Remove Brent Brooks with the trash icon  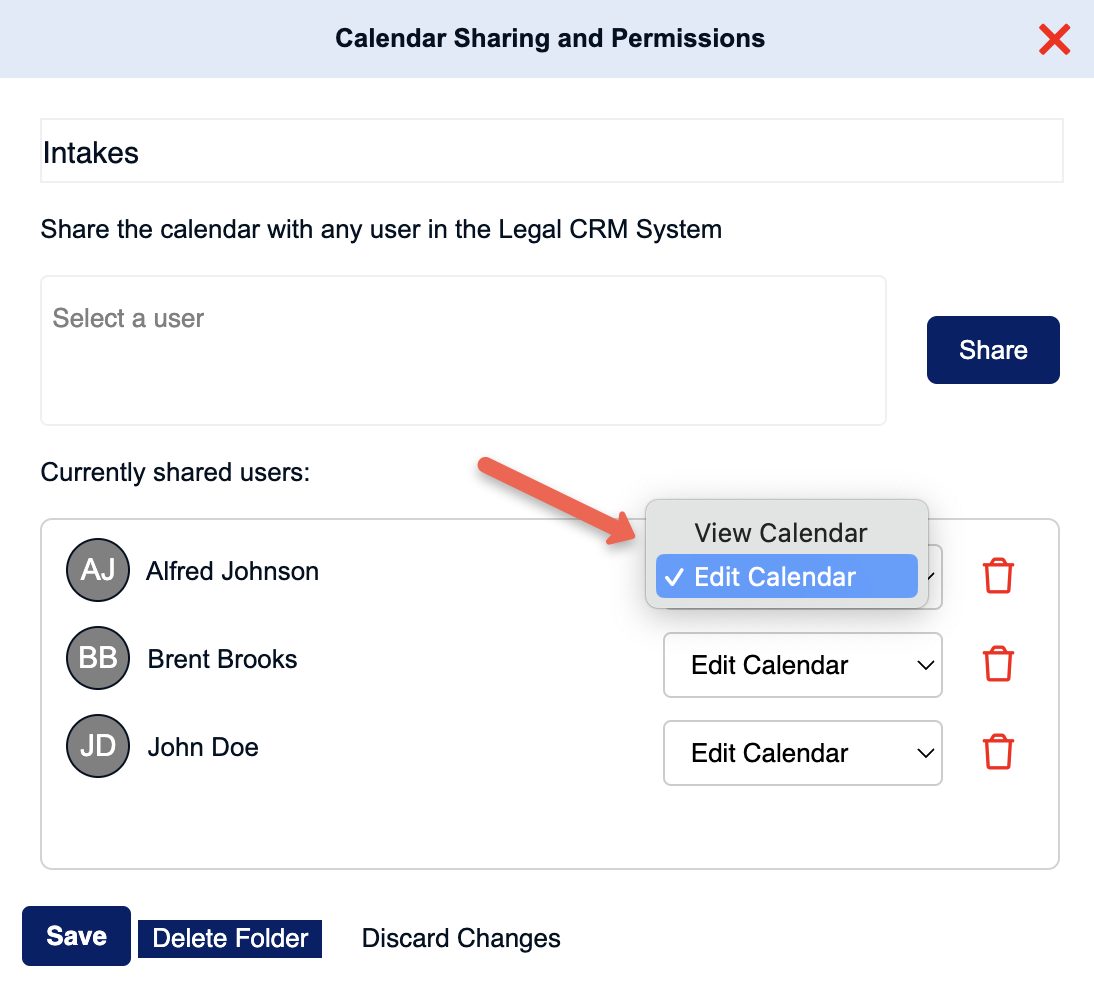coord(998,664)
